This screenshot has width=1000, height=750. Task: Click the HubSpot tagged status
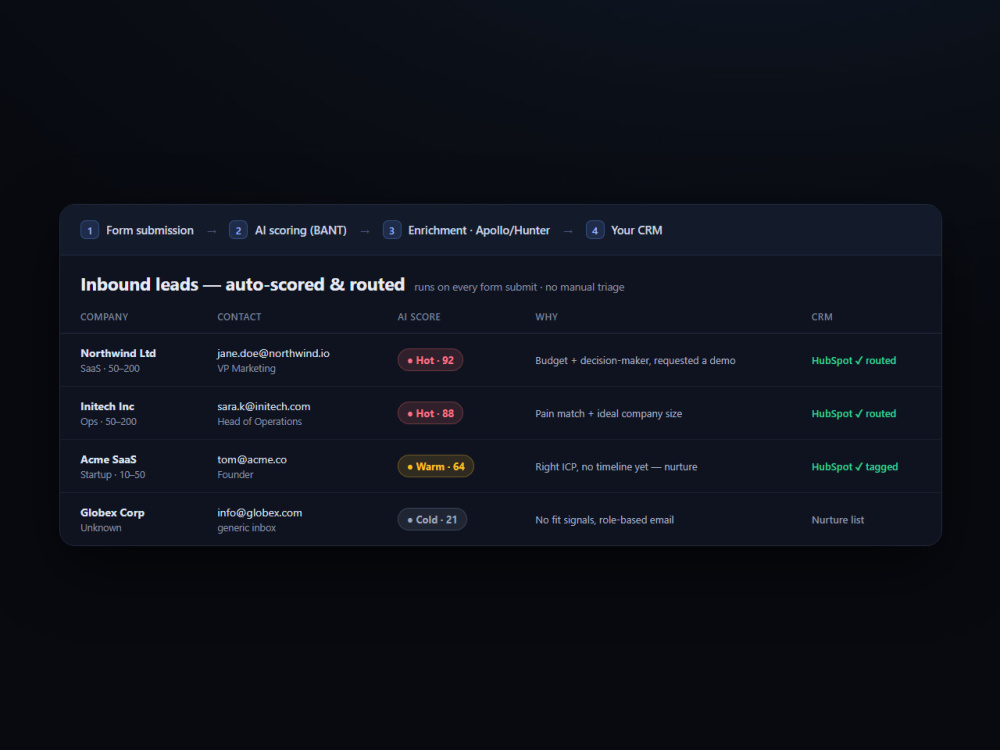(855, 467)
